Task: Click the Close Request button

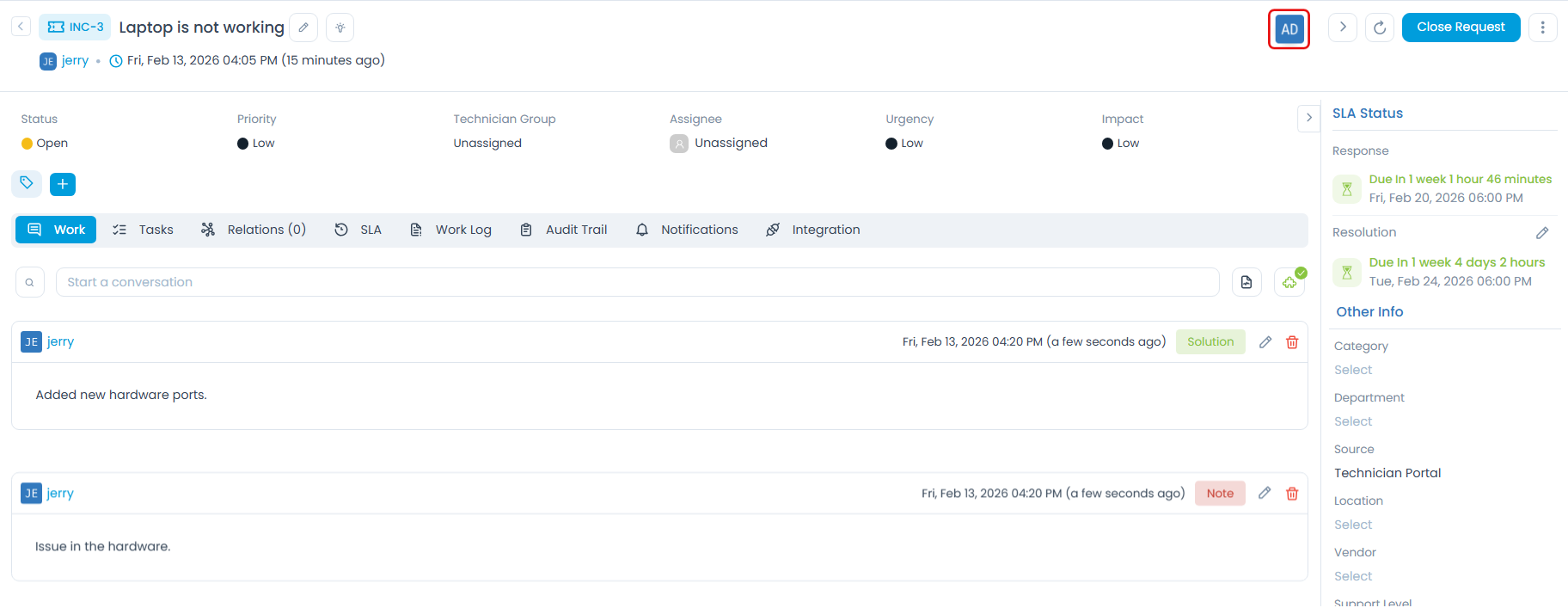Action: tap(1461, 28)
